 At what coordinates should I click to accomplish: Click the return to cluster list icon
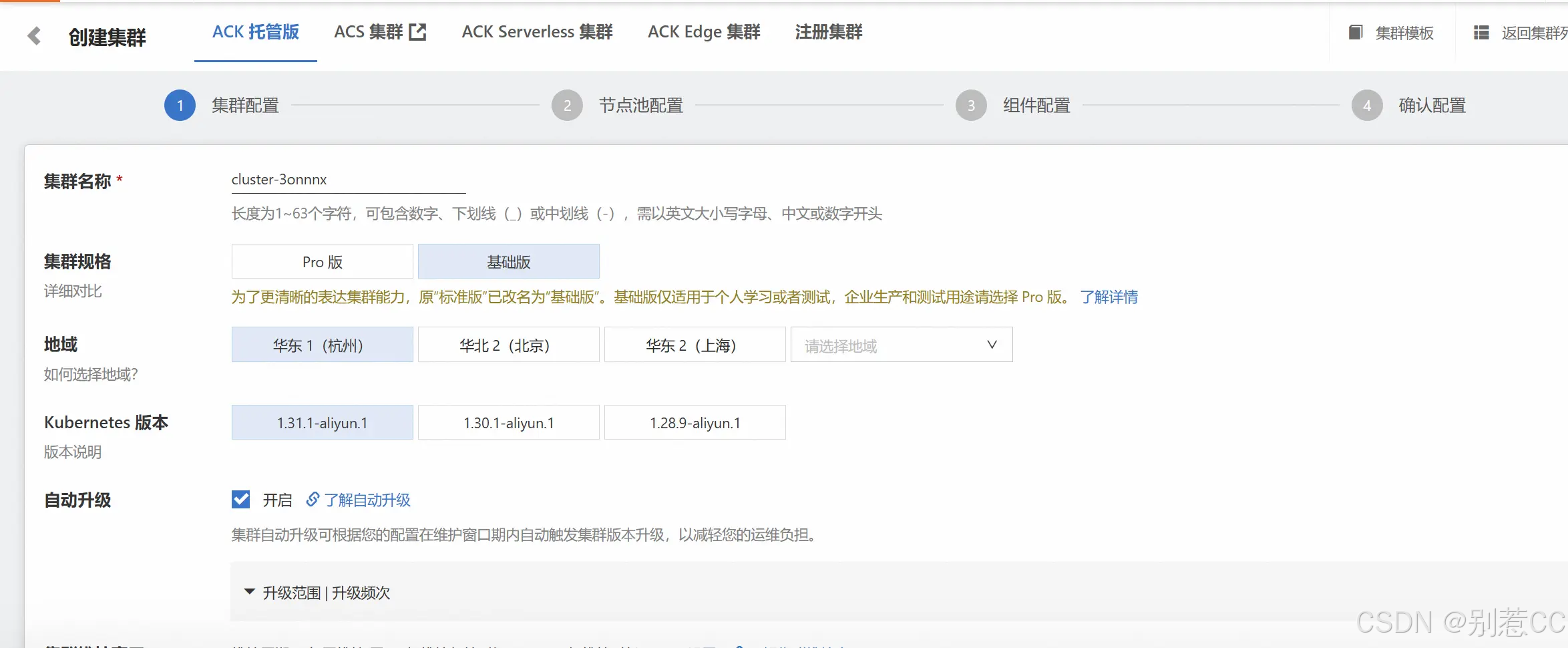coord(1481,32)
